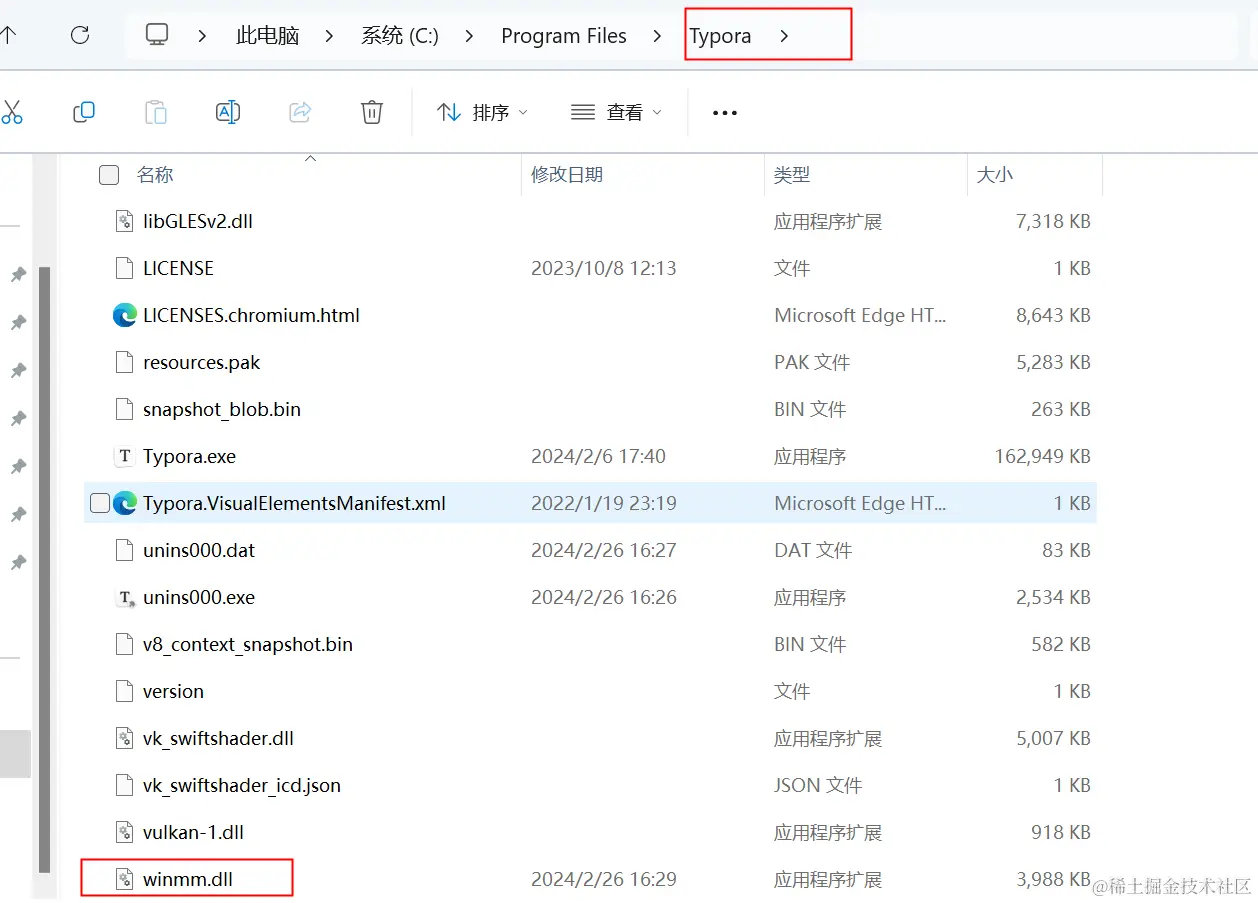Select the Typora.exe file name
Image resolution: width=1258 pixels, height=903 pixels.
pos(189,456)
